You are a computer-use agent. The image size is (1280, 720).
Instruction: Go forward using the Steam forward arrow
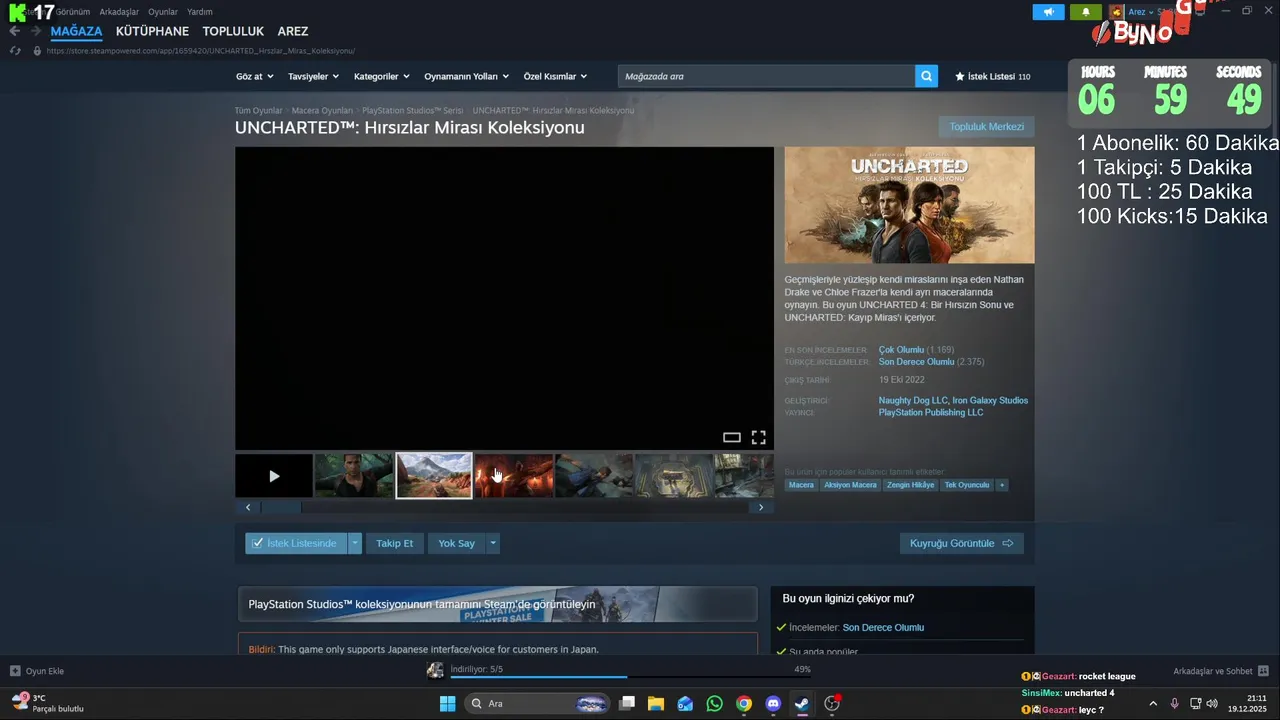tap(36, 31)
